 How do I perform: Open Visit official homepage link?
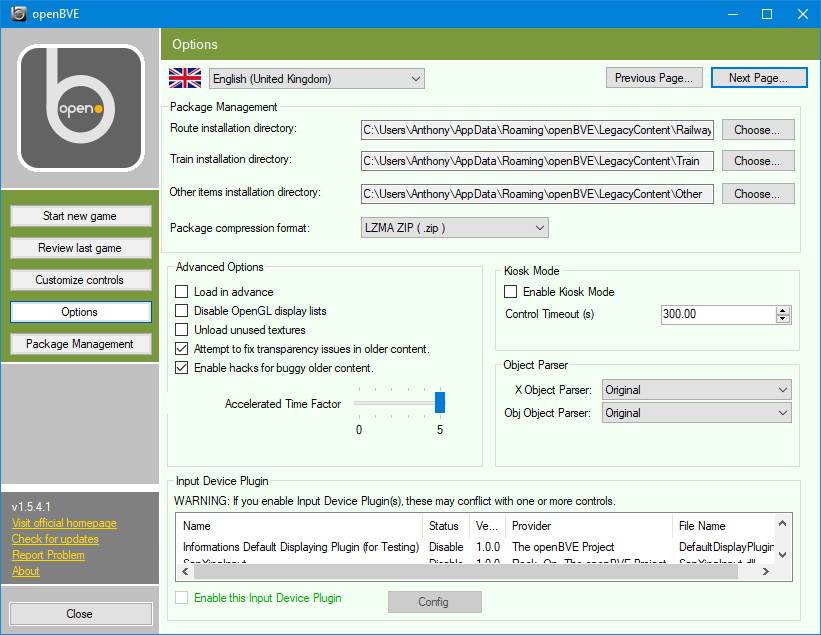(x=64, y=523)
